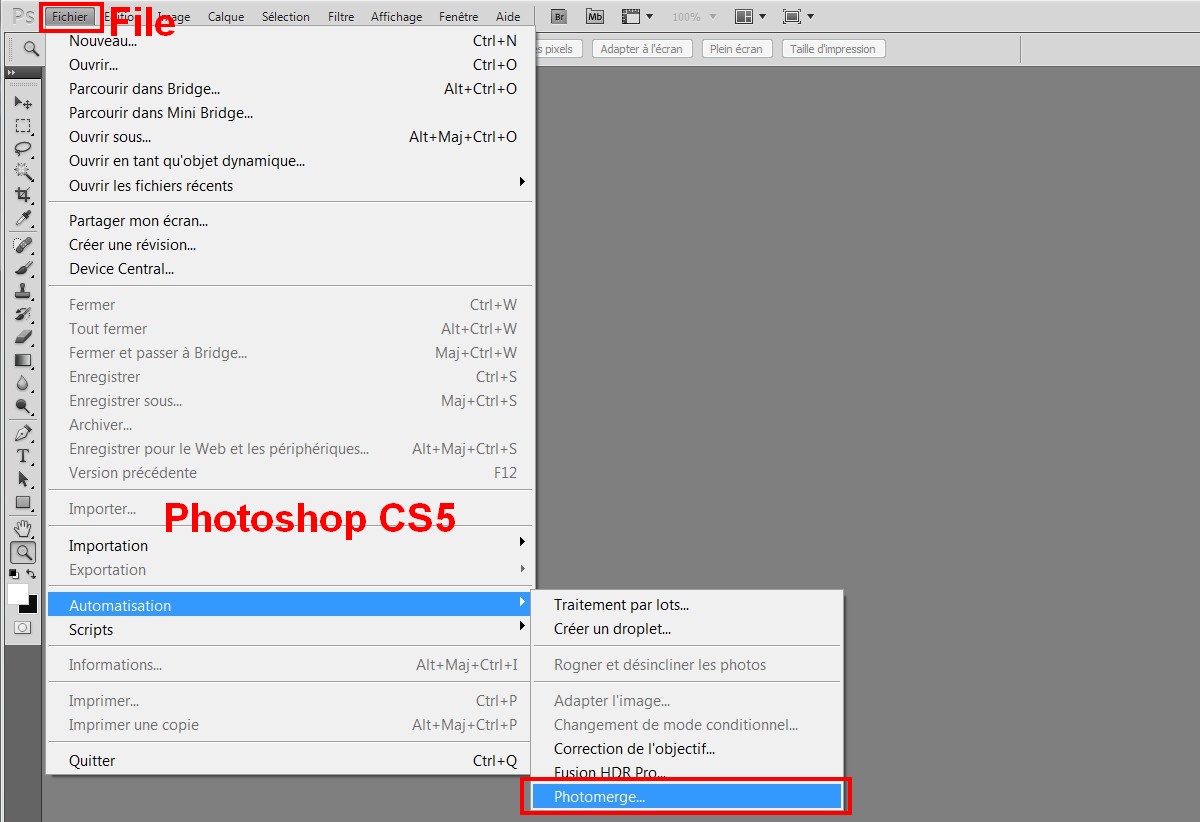The height and width of the screenshot is (822, 1200).
Task: Choose Partager mon écran...
Action: pyautogui.click(x=291, y=221)
